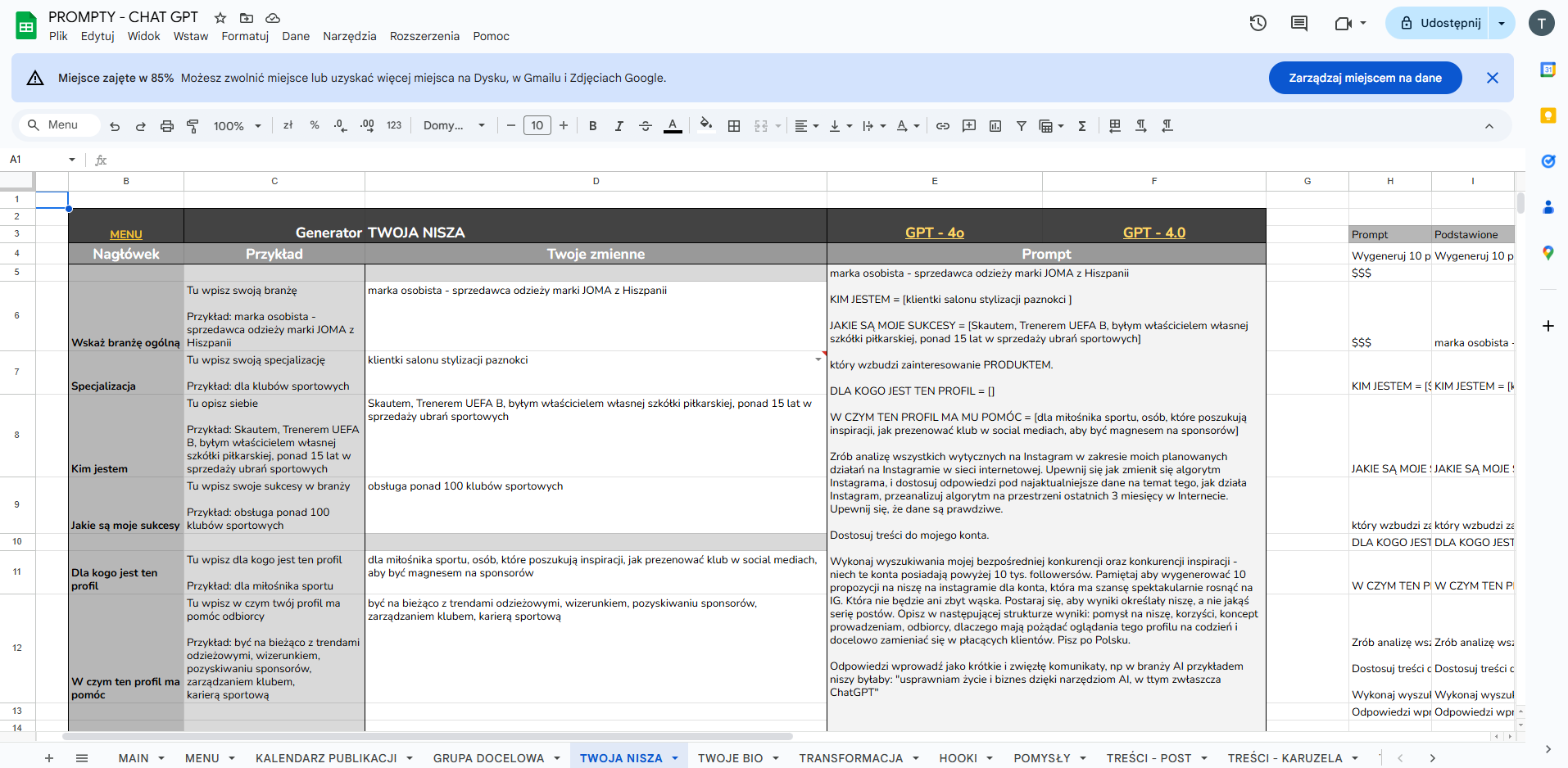The height and width of the screenshot is (768, 1568).
Task: Select the paint format roller icon
Action: pos(193,126)
